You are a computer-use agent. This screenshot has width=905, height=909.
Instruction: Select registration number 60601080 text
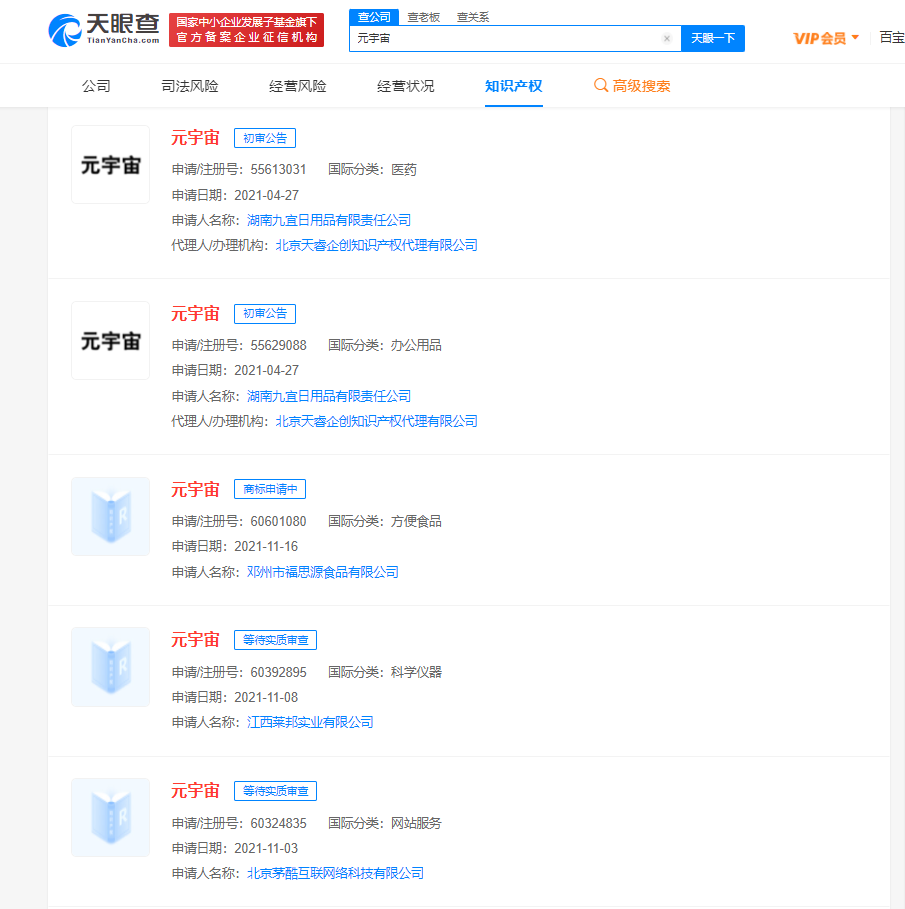[x=278, y=521]
